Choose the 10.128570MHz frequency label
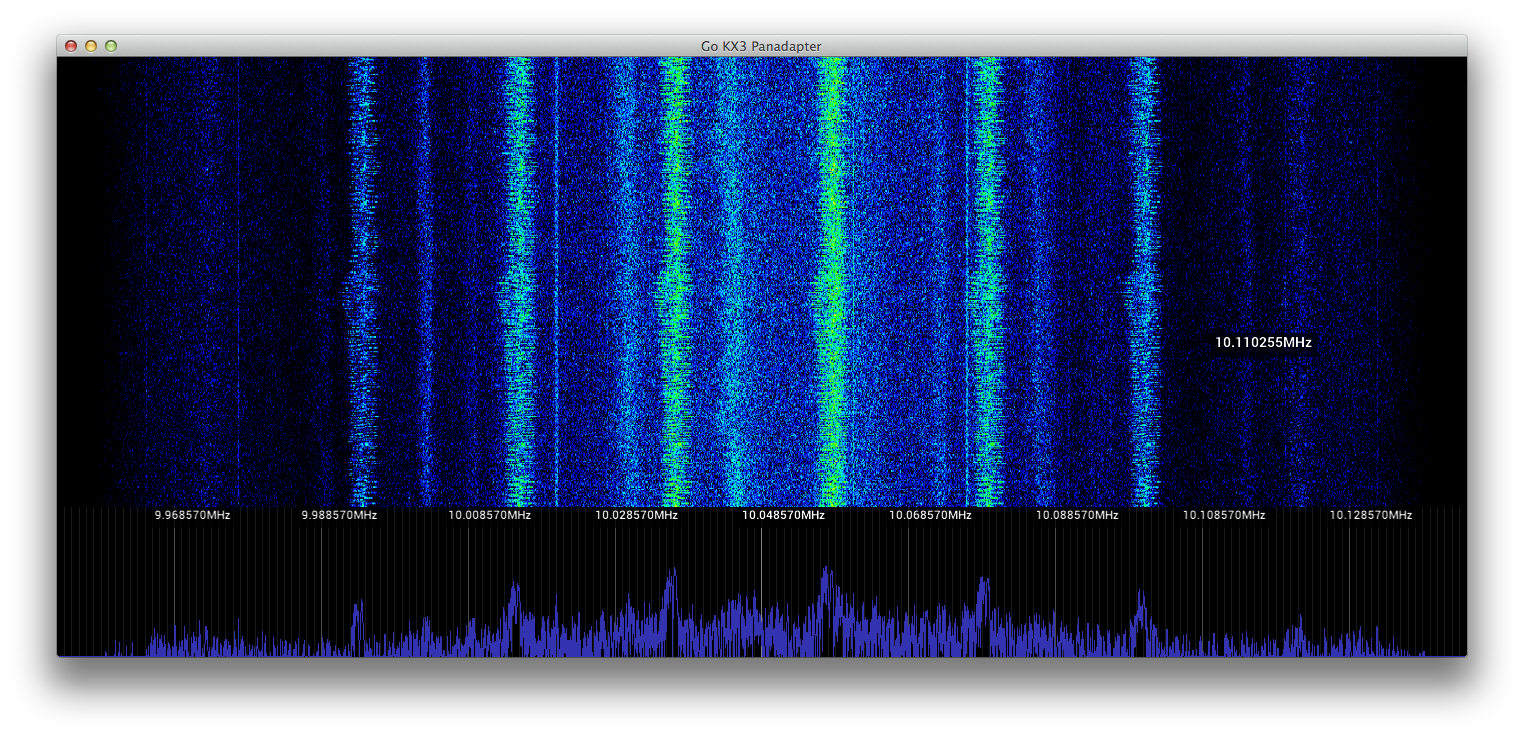Viewport: 1524px width, 736px height. pos(1370,515)
